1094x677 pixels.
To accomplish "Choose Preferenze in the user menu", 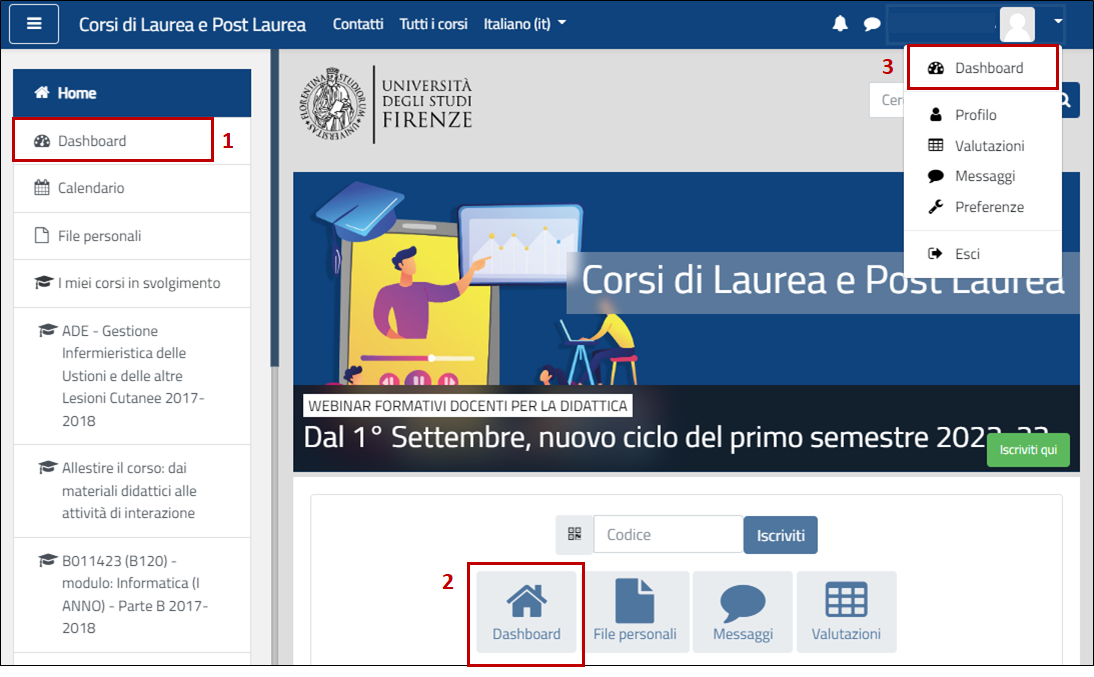I will [988, 207].
